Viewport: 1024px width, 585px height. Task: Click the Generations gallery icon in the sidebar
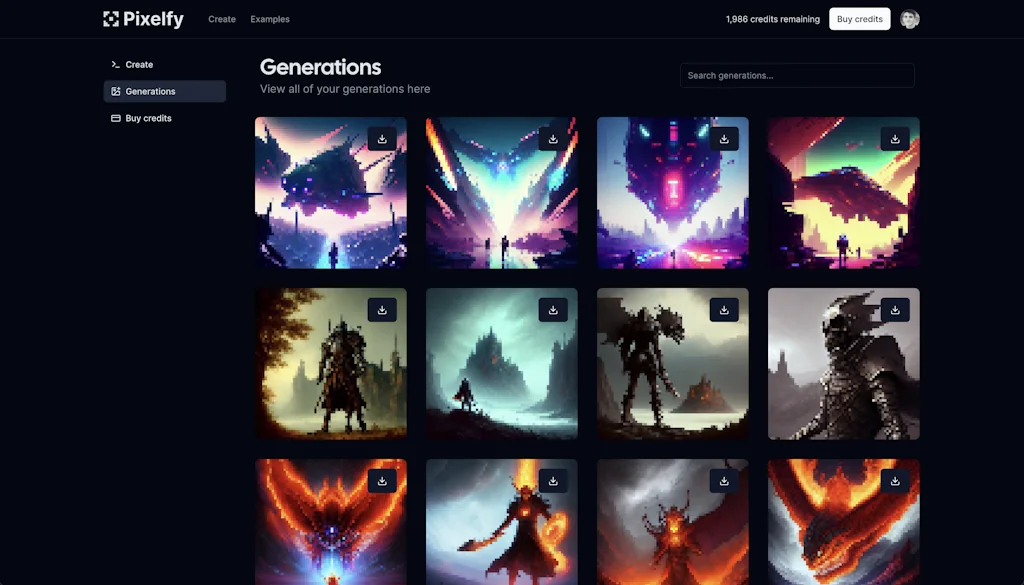(x=114, y=91)
